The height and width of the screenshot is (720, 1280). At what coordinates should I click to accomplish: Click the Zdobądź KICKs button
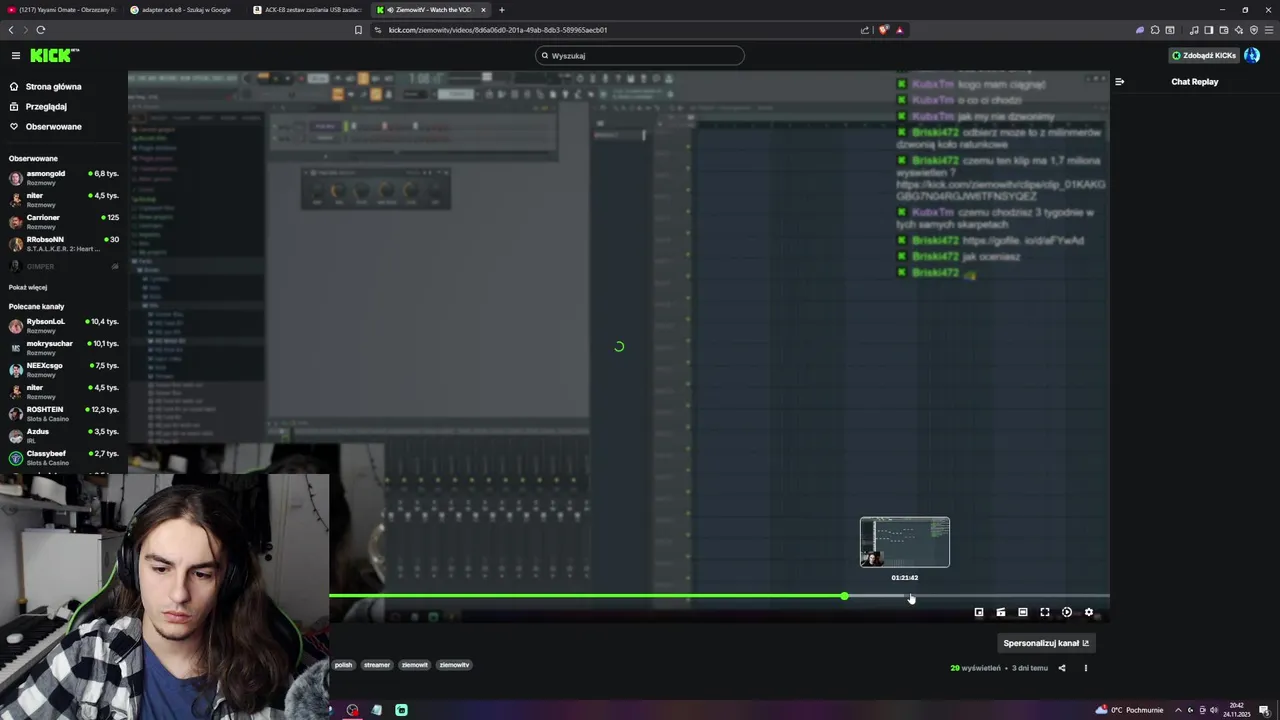coord(1204,56)
